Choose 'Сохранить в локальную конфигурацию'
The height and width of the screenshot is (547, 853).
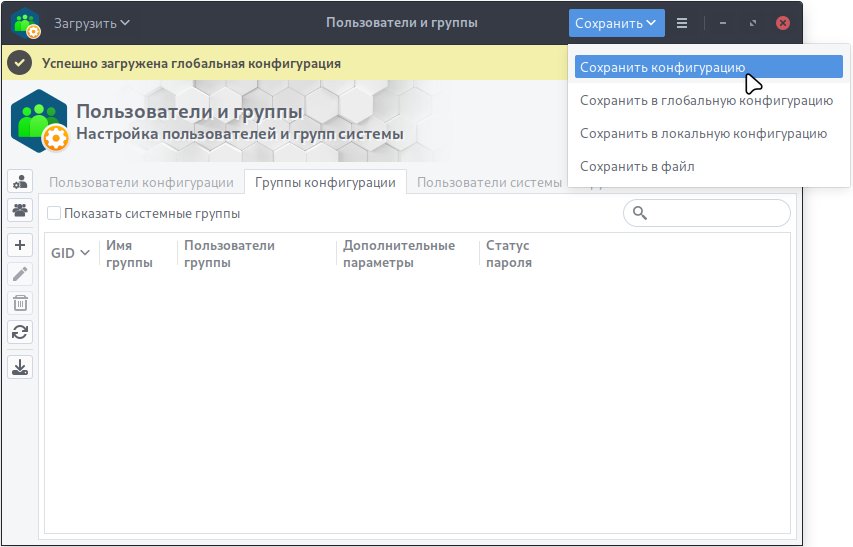(x=708, y=134)
